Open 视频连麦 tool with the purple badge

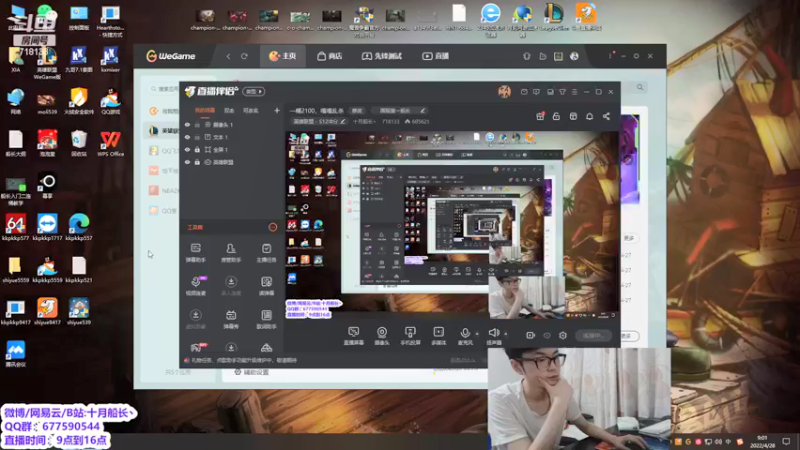(x=195, y=286)
